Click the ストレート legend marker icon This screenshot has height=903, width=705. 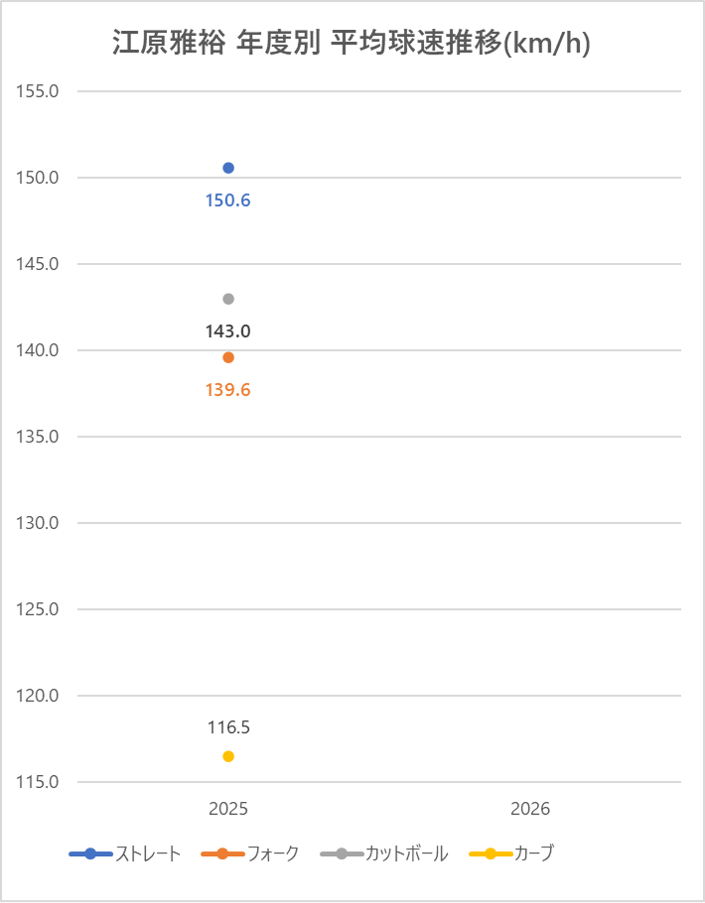click(90, 854)
